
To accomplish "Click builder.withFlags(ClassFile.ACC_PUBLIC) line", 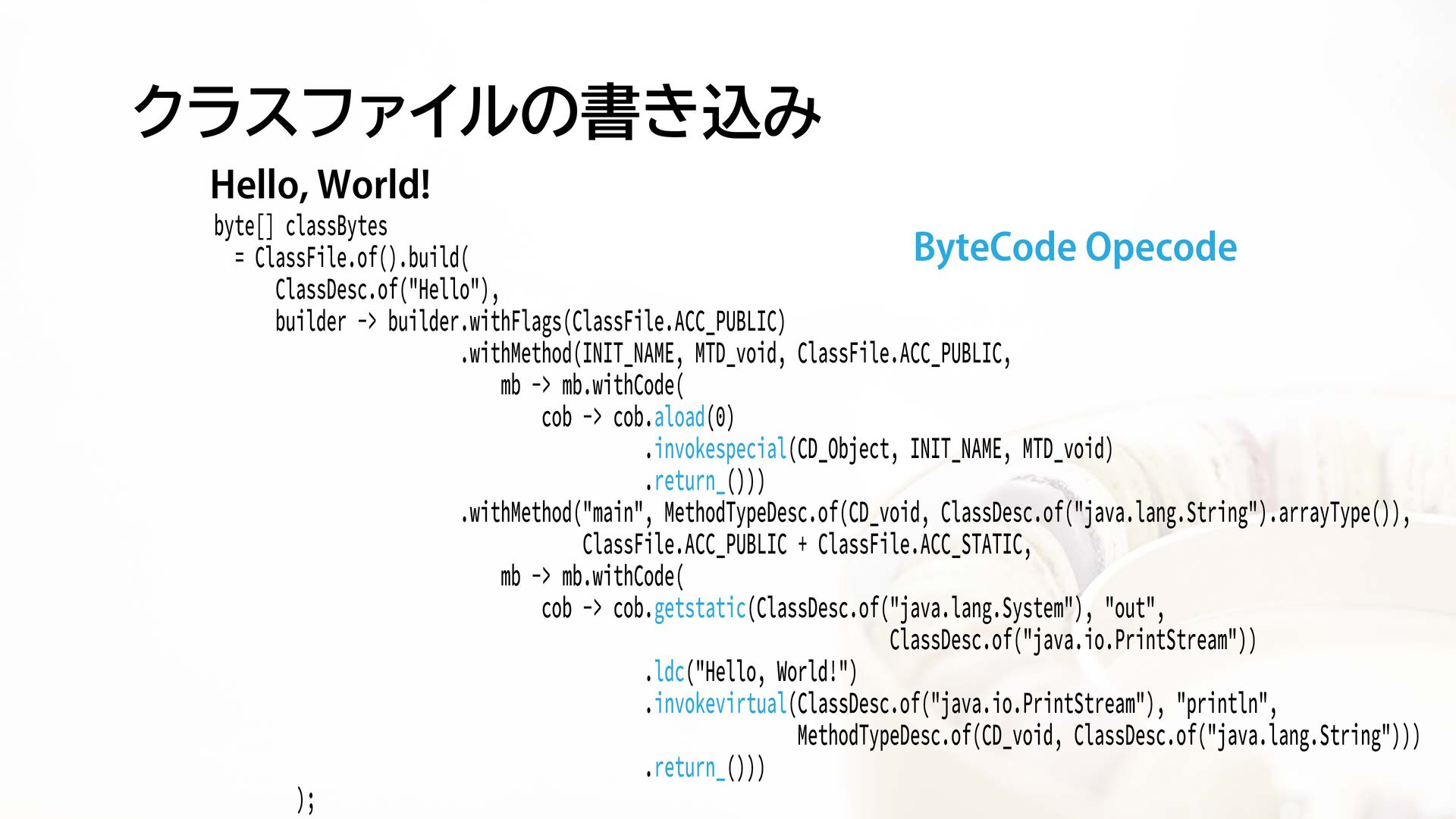I will tap(530, 322).
